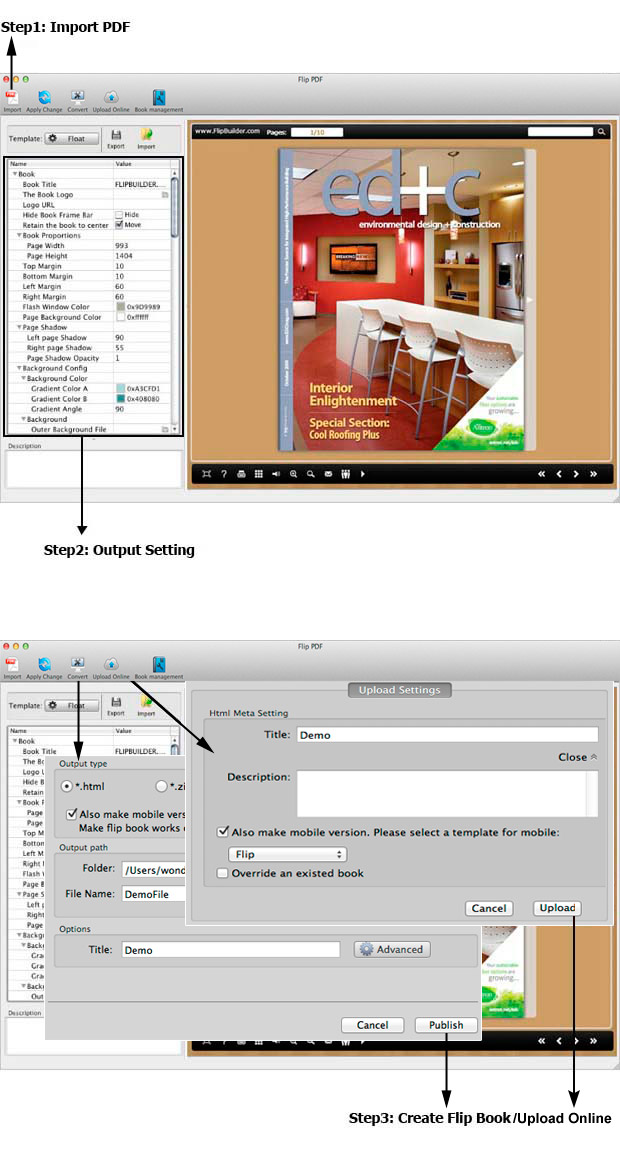Click the Publish button
620x1160 pixels.
click(x=446, y=1025)
